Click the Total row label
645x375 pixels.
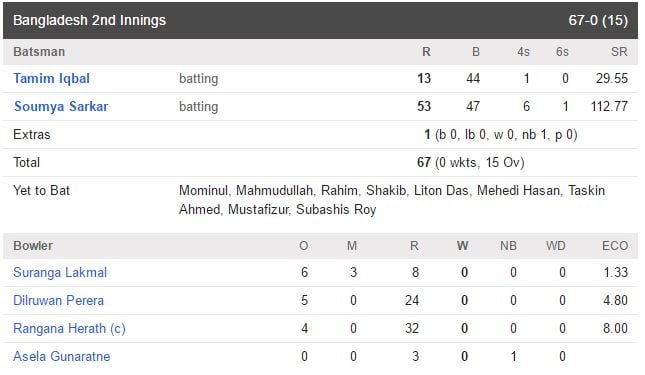click(26, 162)
